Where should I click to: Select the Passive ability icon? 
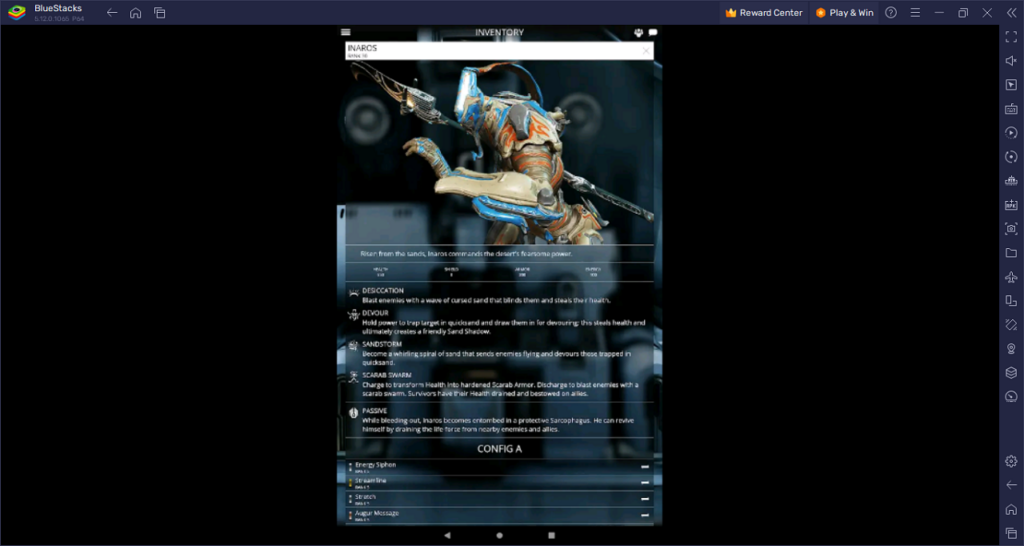click(354, 413)
